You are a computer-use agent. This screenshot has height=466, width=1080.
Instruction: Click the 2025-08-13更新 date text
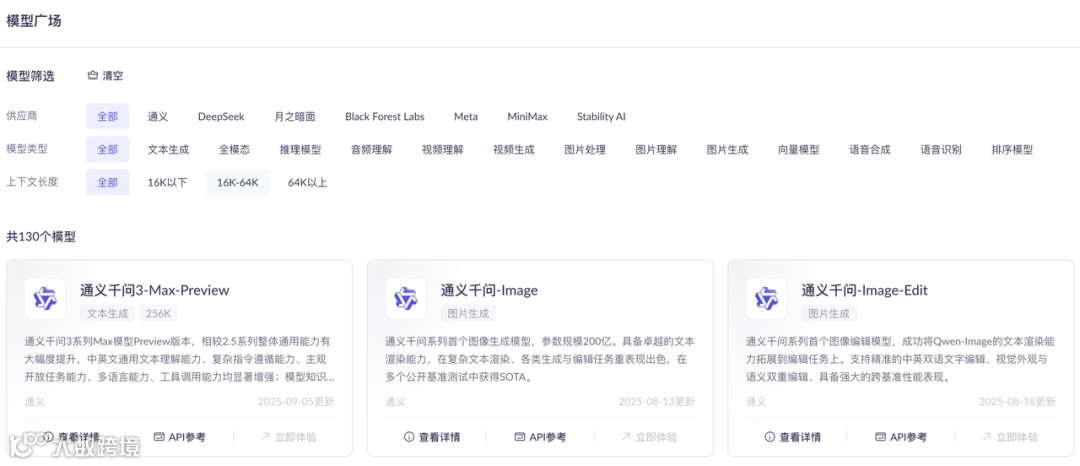click(x=656, y=401)
